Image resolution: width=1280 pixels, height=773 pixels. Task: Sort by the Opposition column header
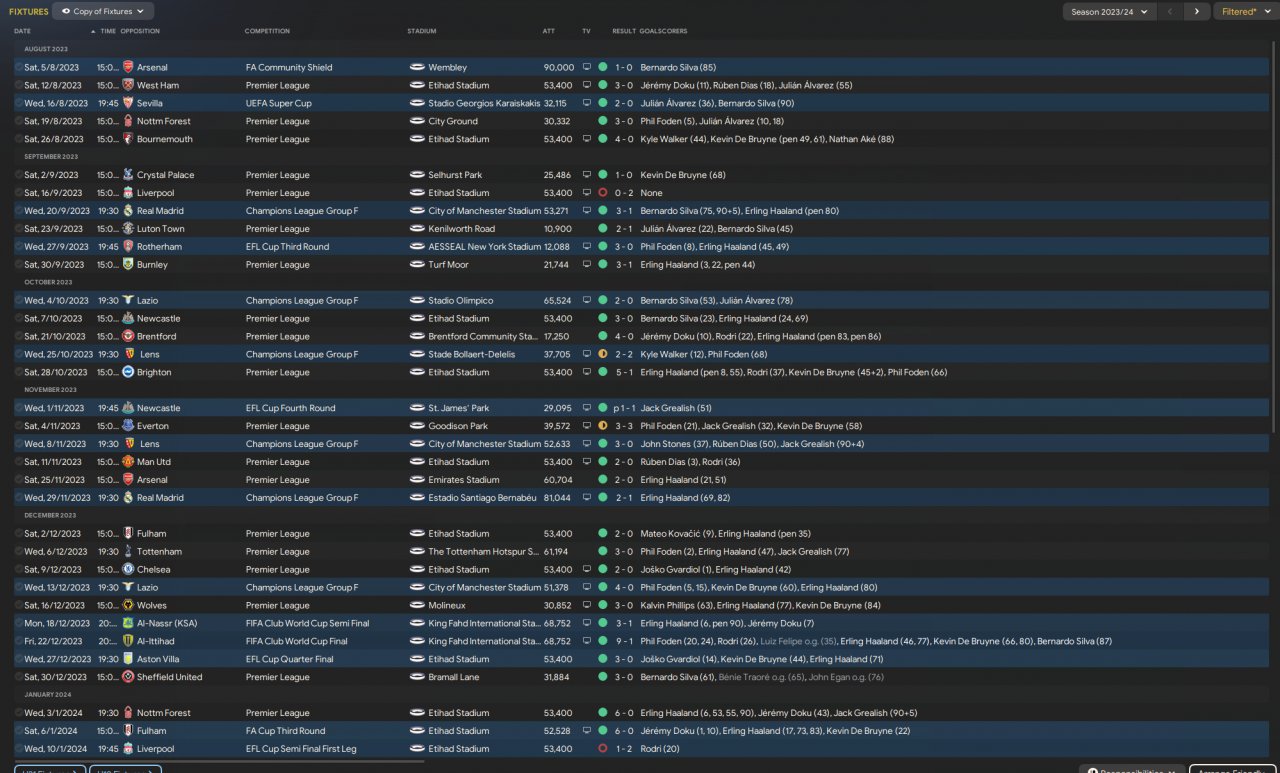click(x=140, y=31)
